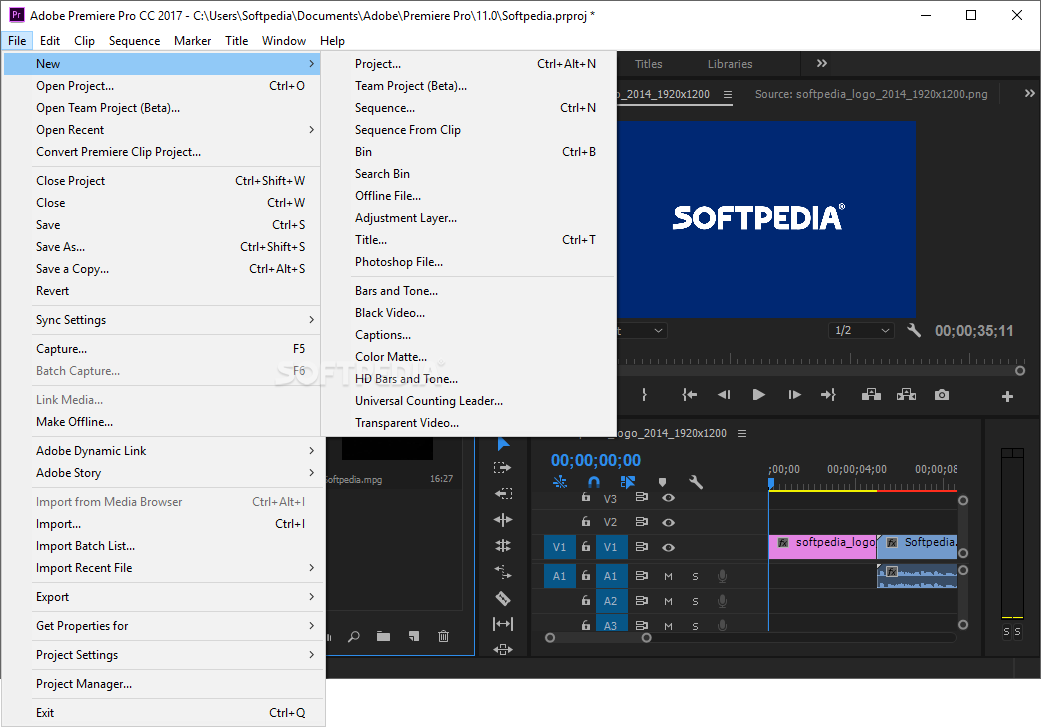Click the Find magnifier in Project panel
This screenshot has width=1041, height=727.
[354, 636]
